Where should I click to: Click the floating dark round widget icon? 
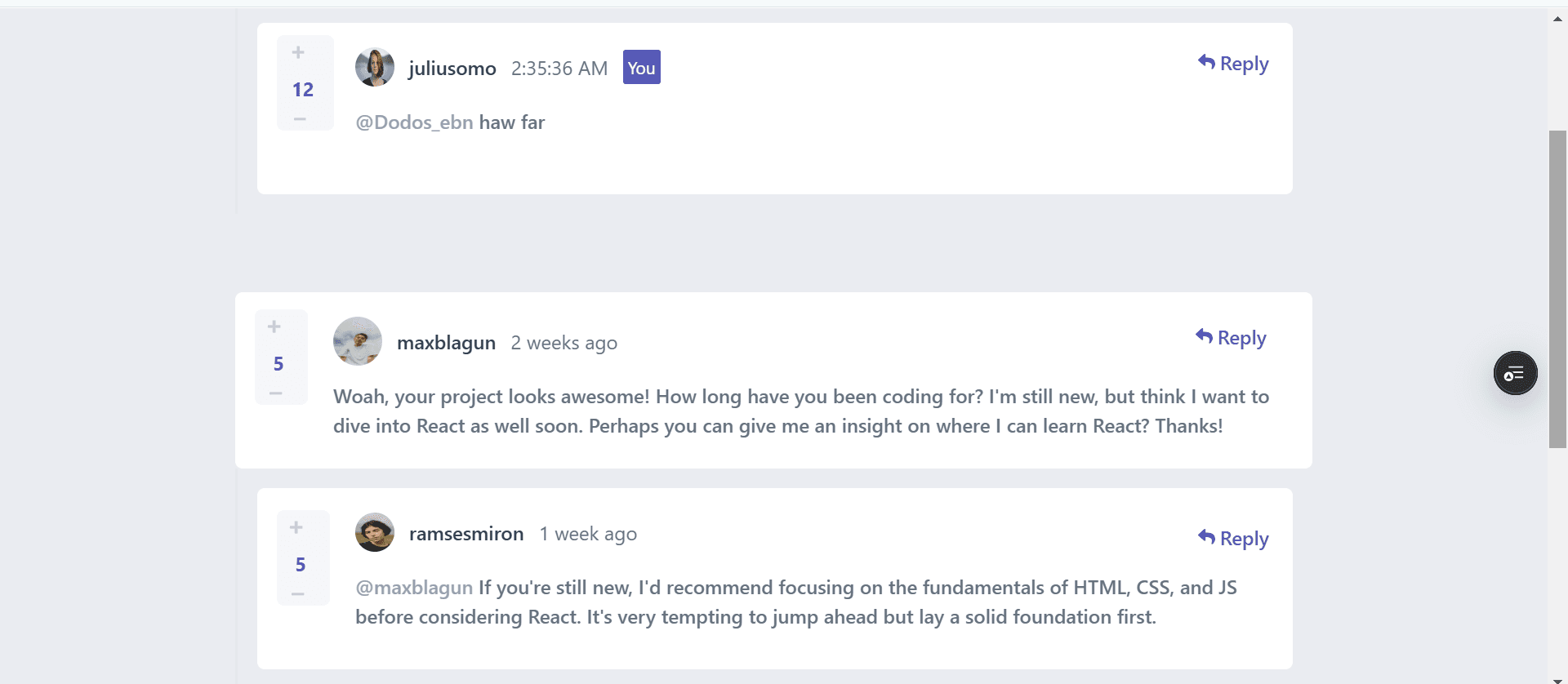click(1516, 374)
